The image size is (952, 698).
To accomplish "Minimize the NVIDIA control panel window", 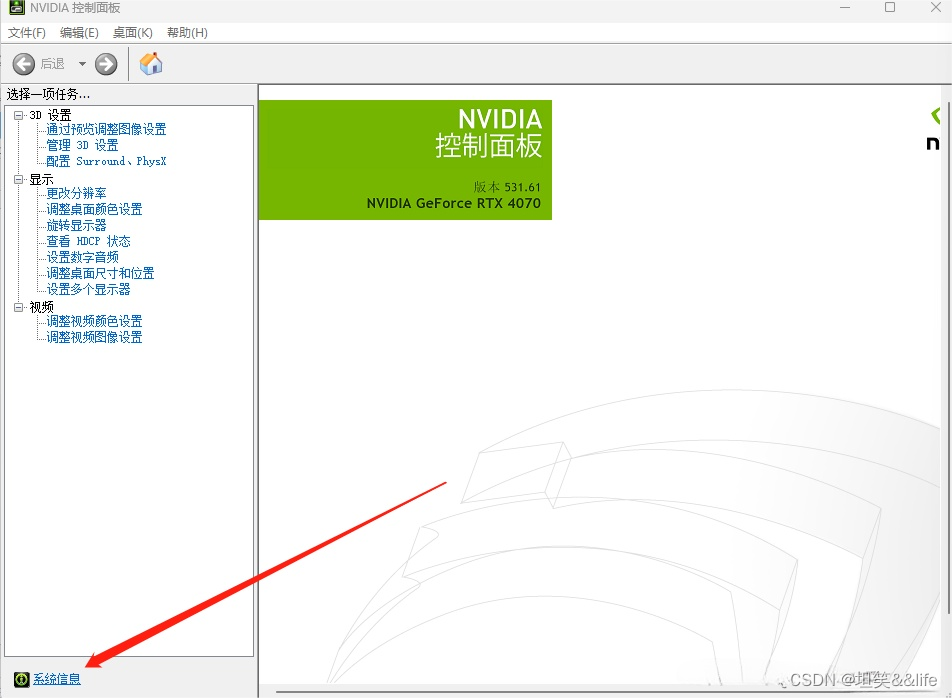I will [x=845, y=7].
